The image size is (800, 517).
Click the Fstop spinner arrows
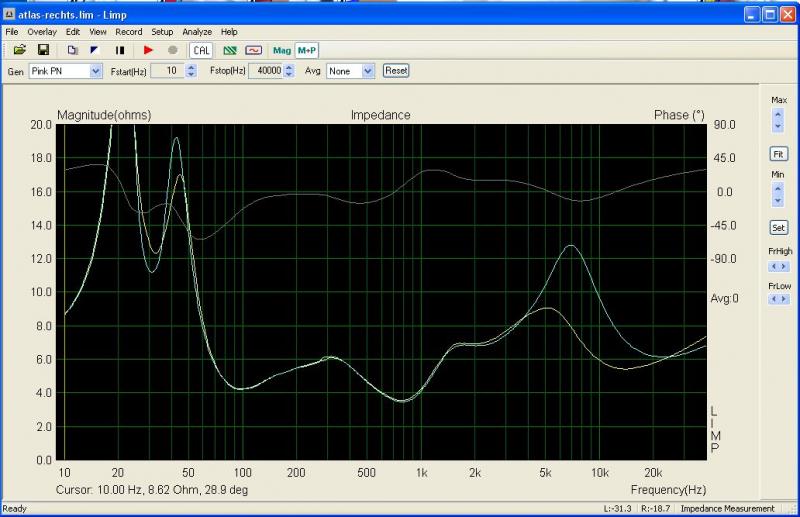point(289,71)
